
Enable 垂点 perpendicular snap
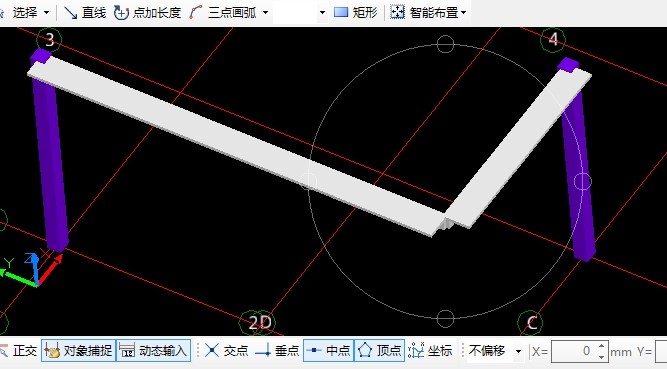tap(277, 351)
